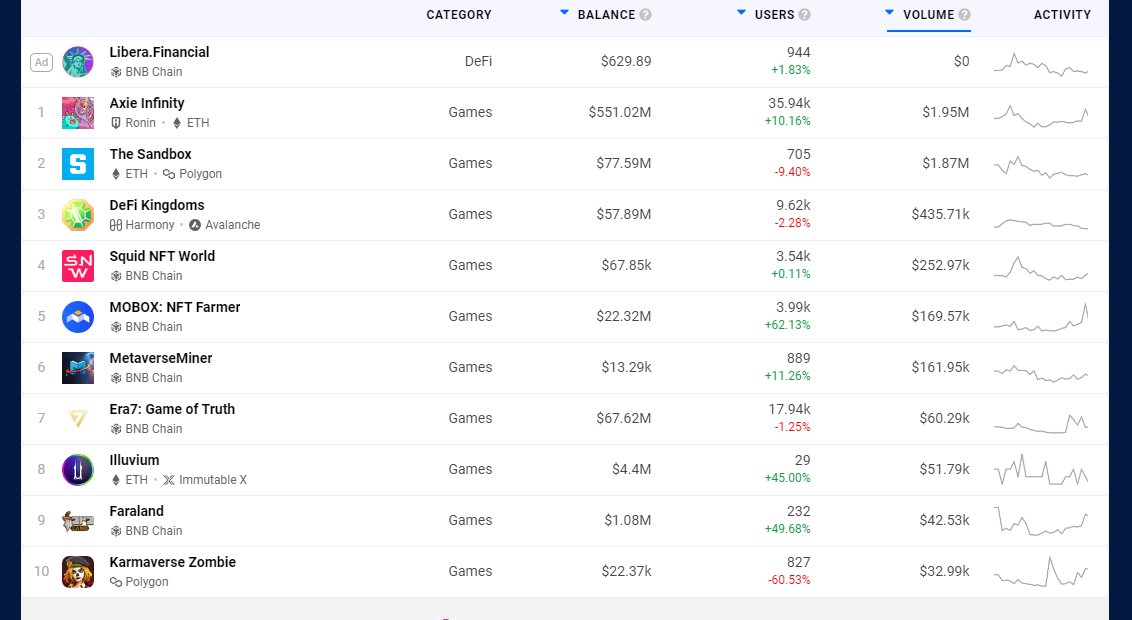
Task: View MOBOX activity sparkline chart
Action: tap(1041, 318)
